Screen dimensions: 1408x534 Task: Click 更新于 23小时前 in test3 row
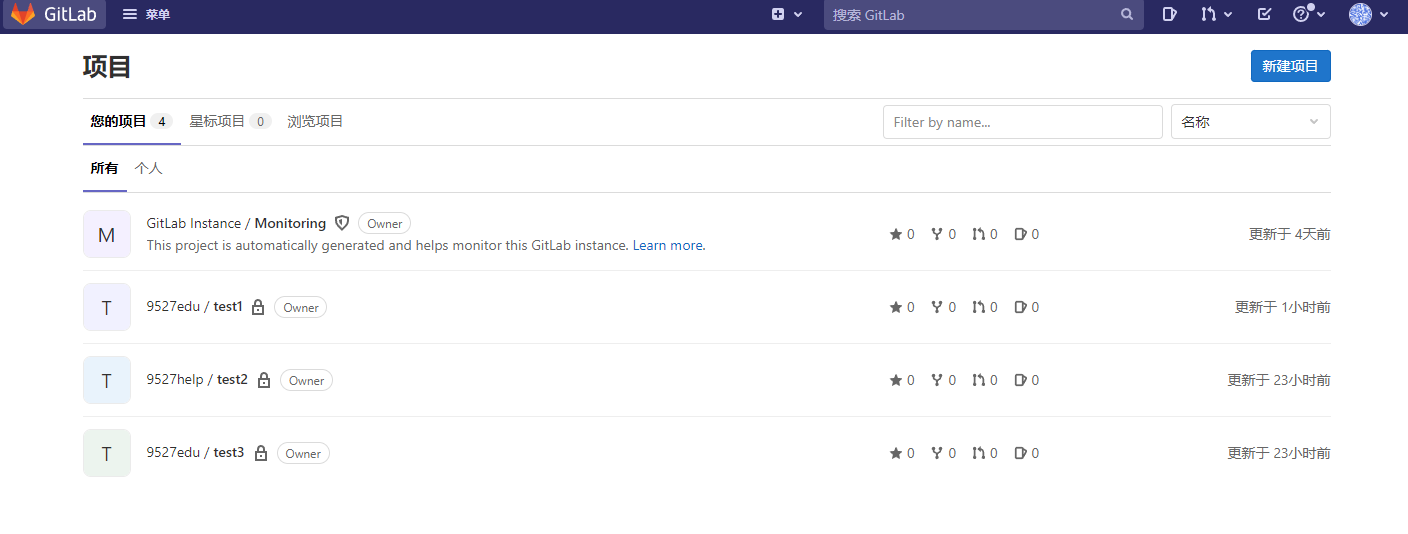click(1279, 453)
